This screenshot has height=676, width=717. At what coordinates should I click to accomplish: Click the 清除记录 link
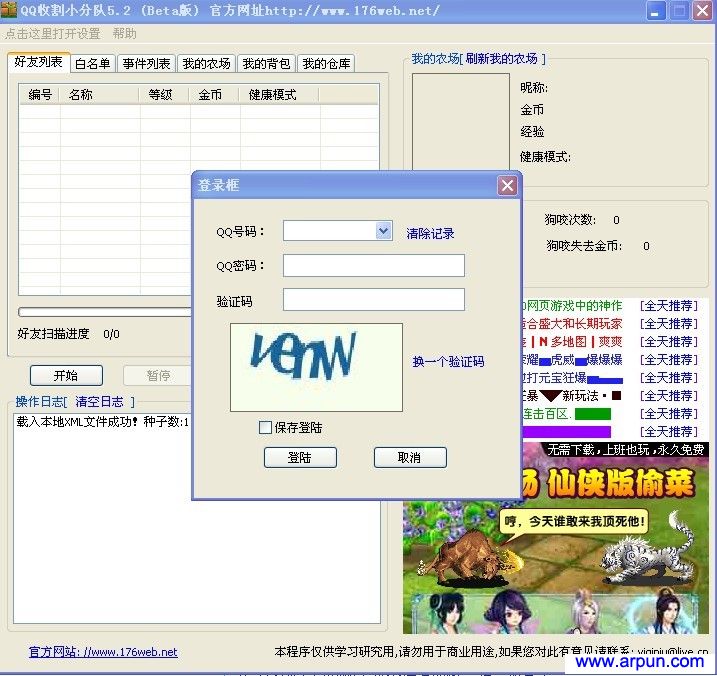click(430, 234)
